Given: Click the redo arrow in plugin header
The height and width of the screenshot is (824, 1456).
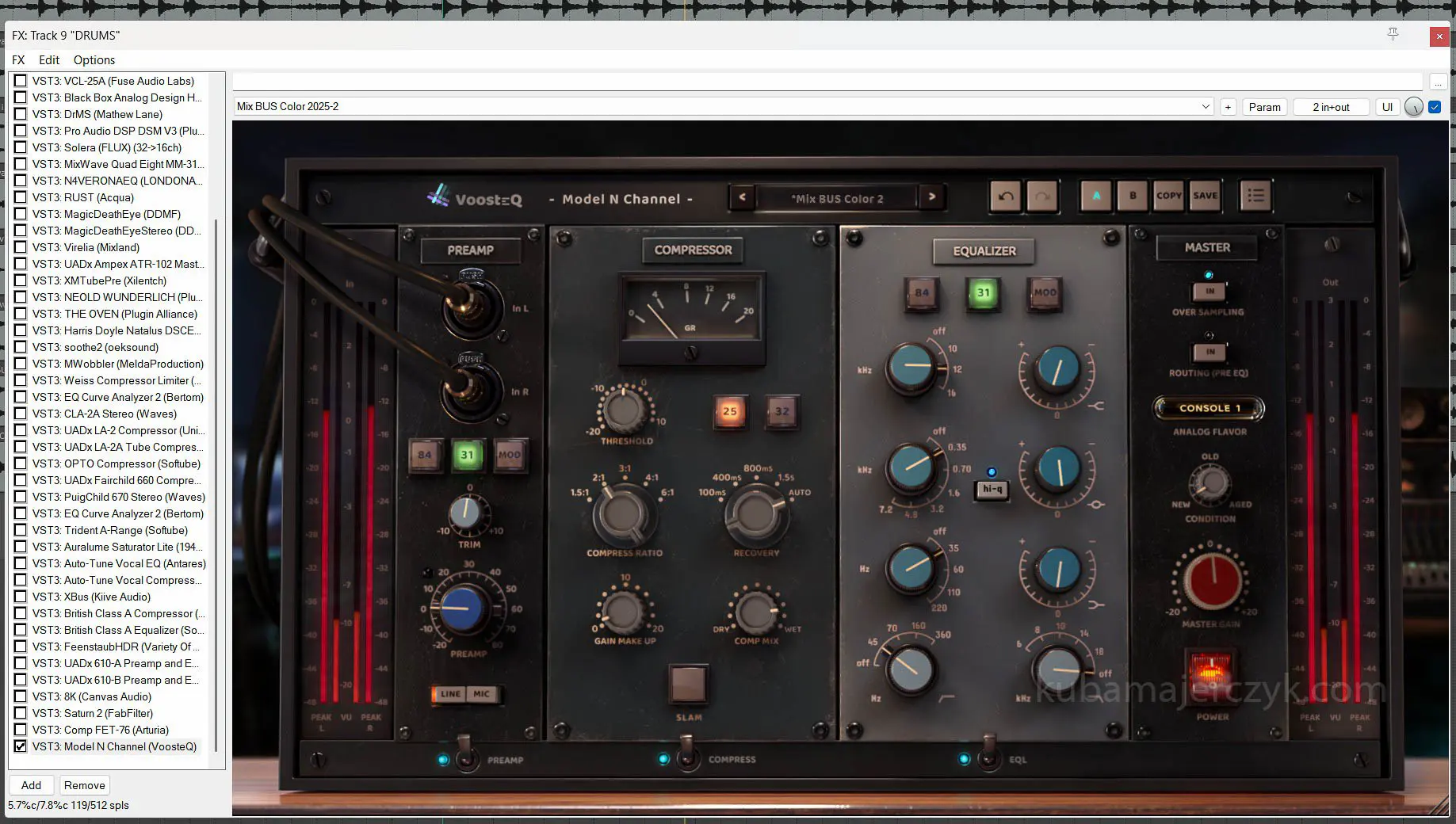Looking at the screenshot, I should [1042, 196].
